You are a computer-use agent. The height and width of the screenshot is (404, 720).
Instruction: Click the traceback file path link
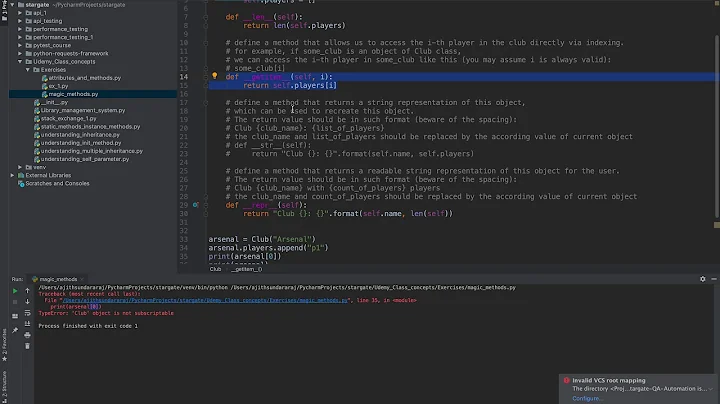[205, 300]
